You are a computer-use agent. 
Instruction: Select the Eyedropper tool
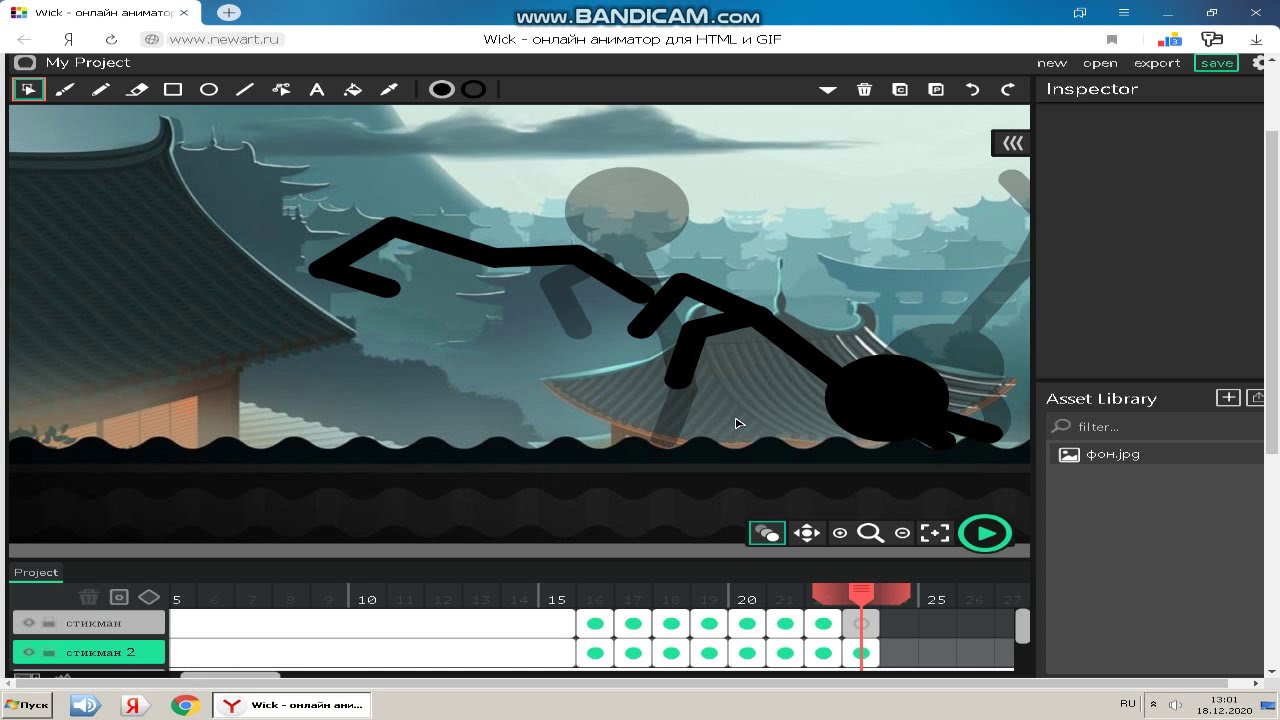(389, 89)
